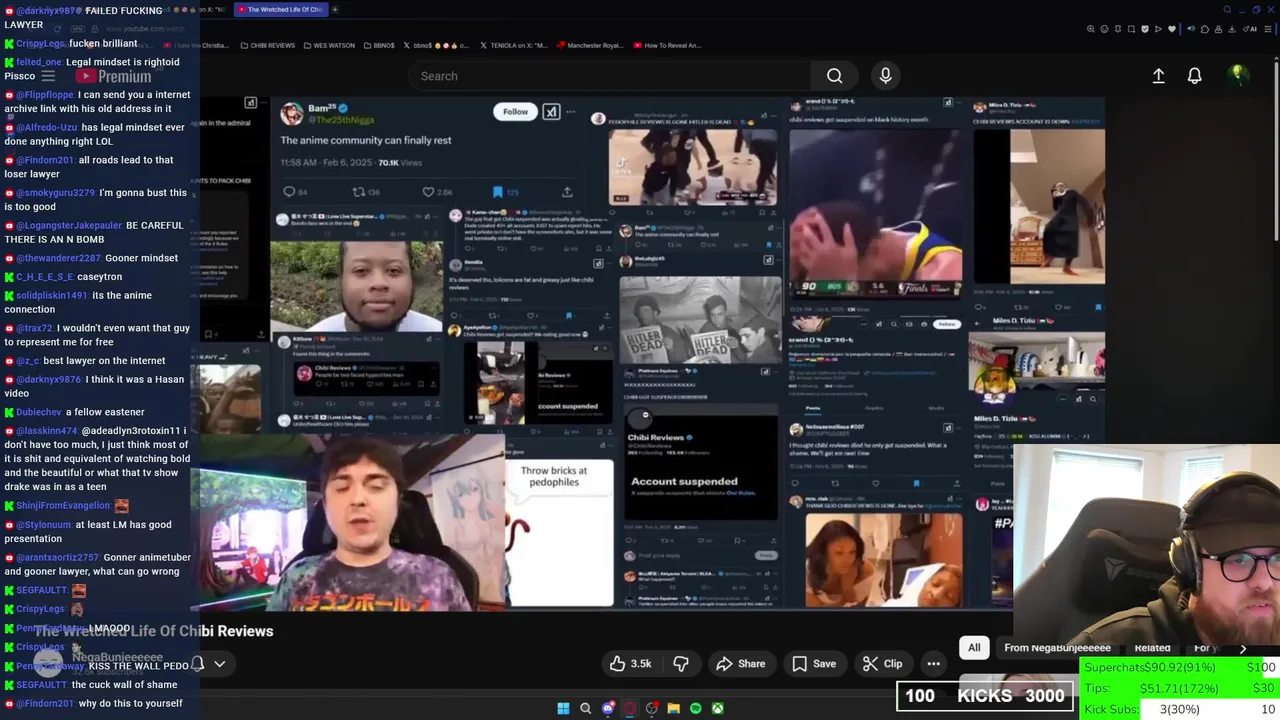
Task: Click the Superchats $90.92 goal row
Action: click(x=1180, y=667)
